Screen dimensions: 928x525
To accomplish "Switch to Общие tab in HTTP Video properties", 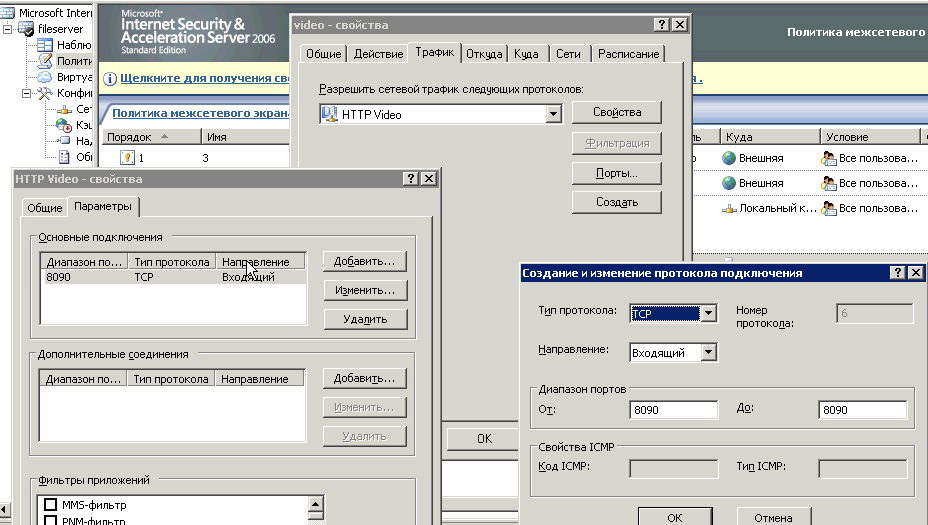I will (x=44, y=208).
